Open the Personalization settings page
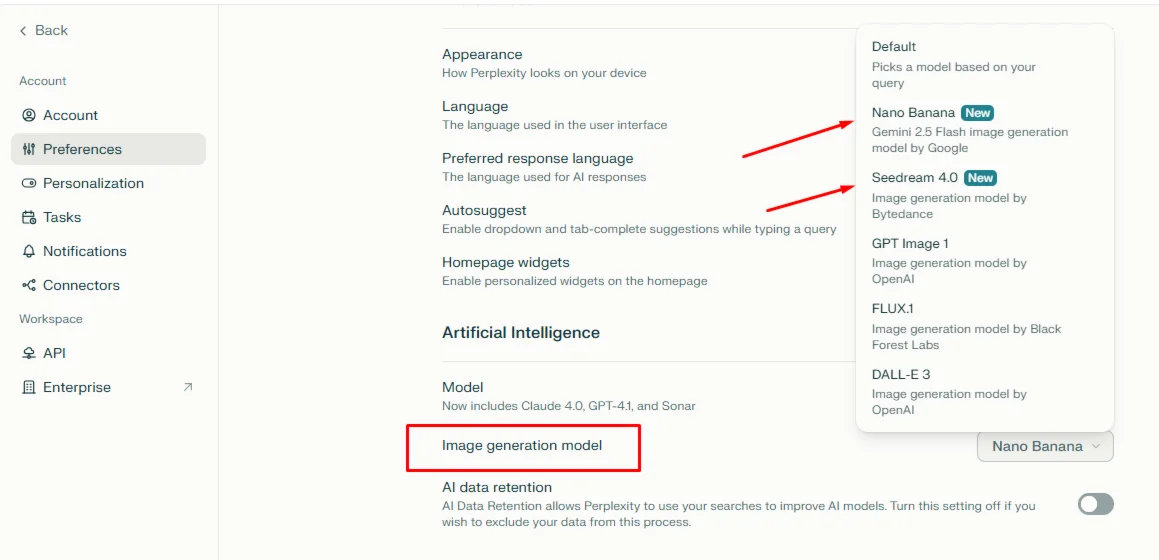Screen dimensions: 1159x560 pyautogui.click(x=93, y=183)
